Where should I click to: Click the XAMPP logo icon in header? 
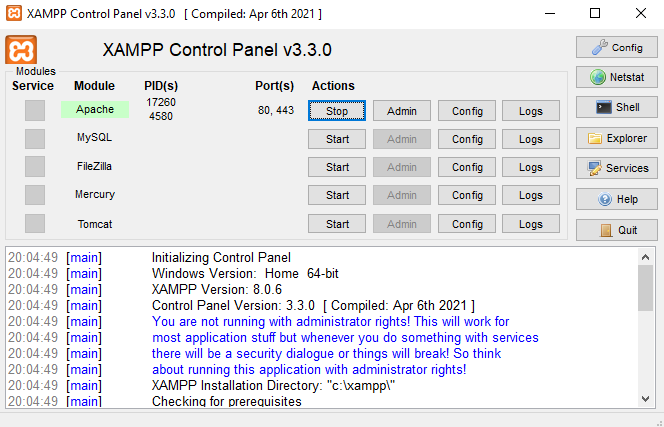tap(21, 50)
